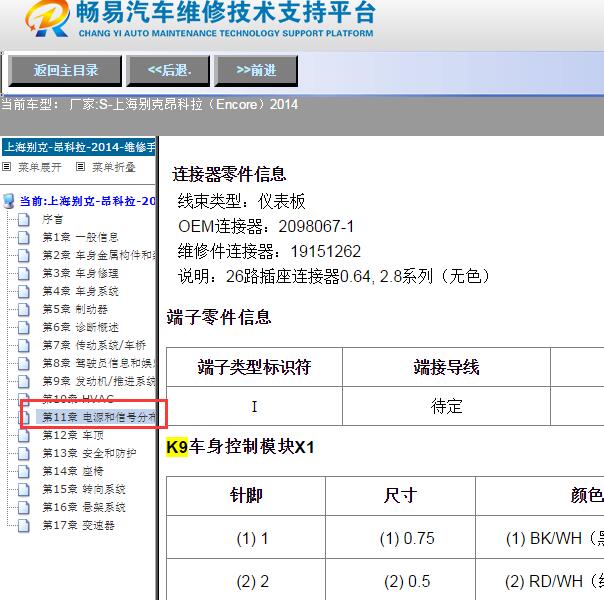
Task: Click page icon beside 第14章
Action: pyautogui.click(x=24, y=471)
